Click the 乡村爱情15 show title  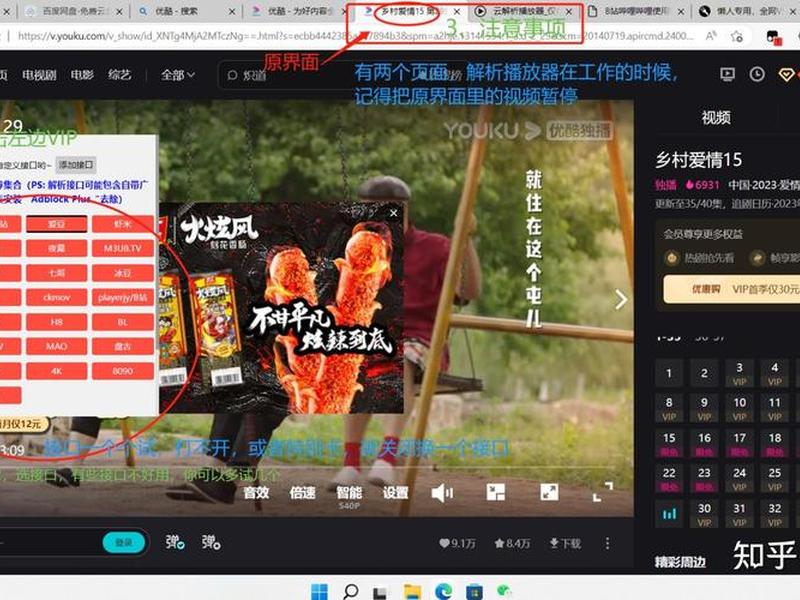(x=698, y=160)
